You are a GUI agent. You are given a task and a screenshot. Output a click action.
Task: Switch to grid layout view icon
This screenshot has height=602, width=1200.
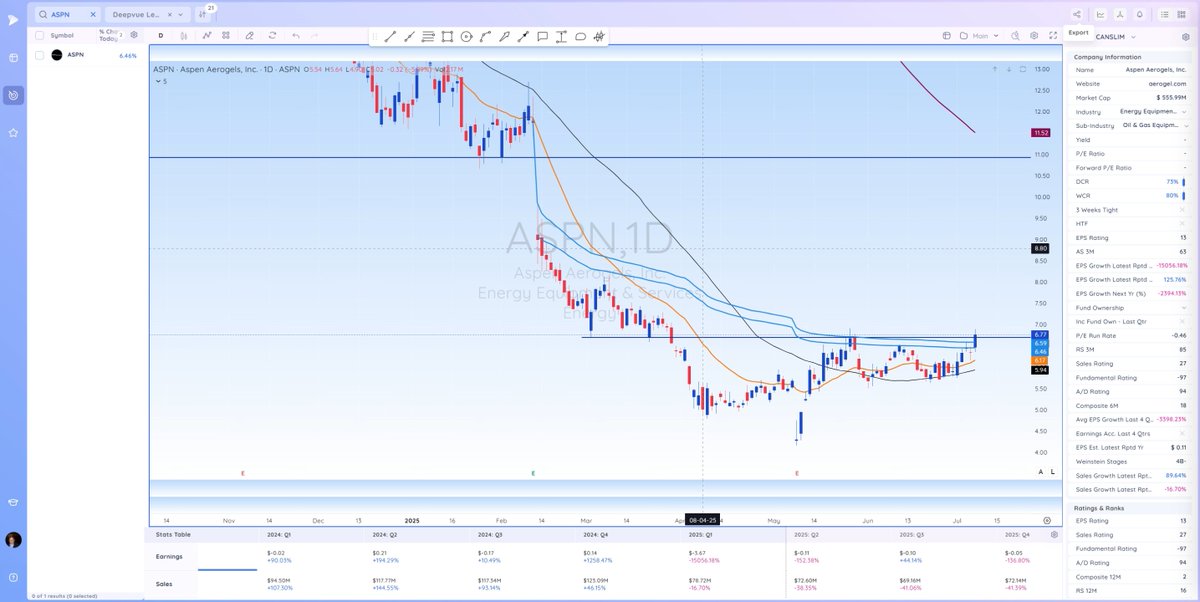click(x=1184, y=15)
